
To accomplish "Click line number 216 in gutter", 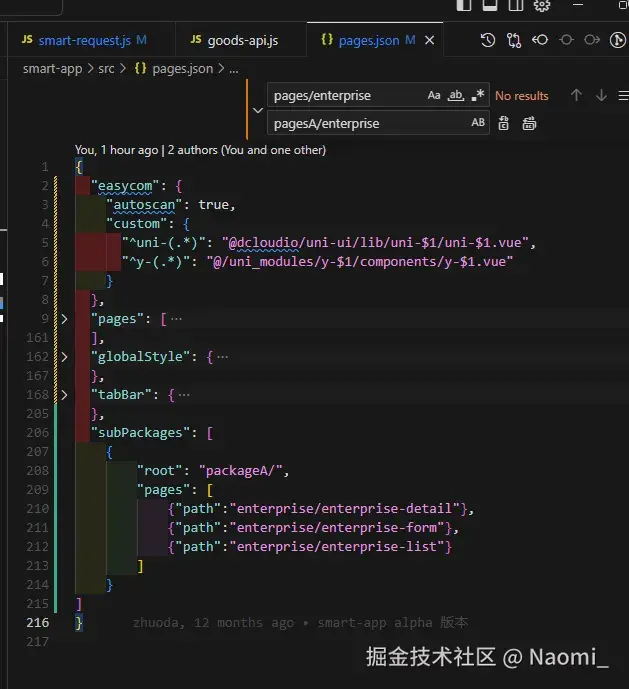I will [x=38, y=623].
